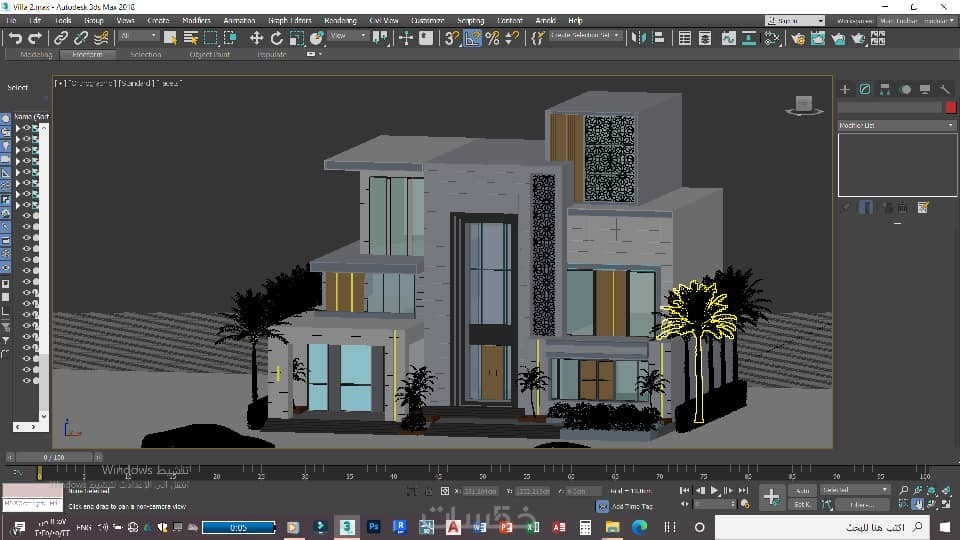Image resolution: width=960 pixels, height=540 pixels.
Task: Click the ViewCube in the viewport corner
Action: pos(804,105)
